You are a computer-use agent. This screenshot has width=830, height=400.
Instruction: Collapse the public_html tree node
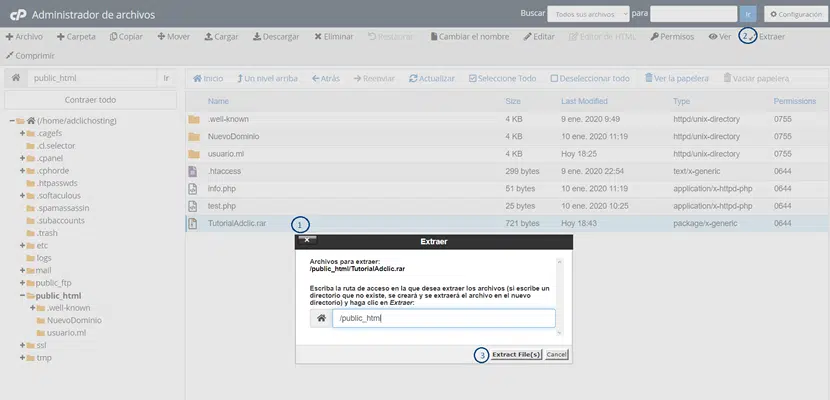pyautogui.click(x=22, y=296)
